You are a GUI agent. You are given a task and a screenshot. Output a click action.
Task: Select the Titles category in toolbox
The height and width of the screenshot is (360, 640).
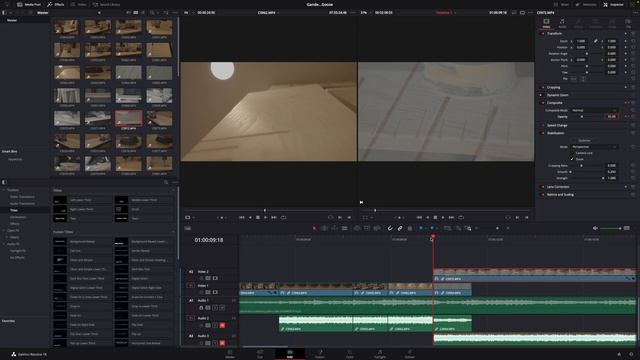[14, 210]
